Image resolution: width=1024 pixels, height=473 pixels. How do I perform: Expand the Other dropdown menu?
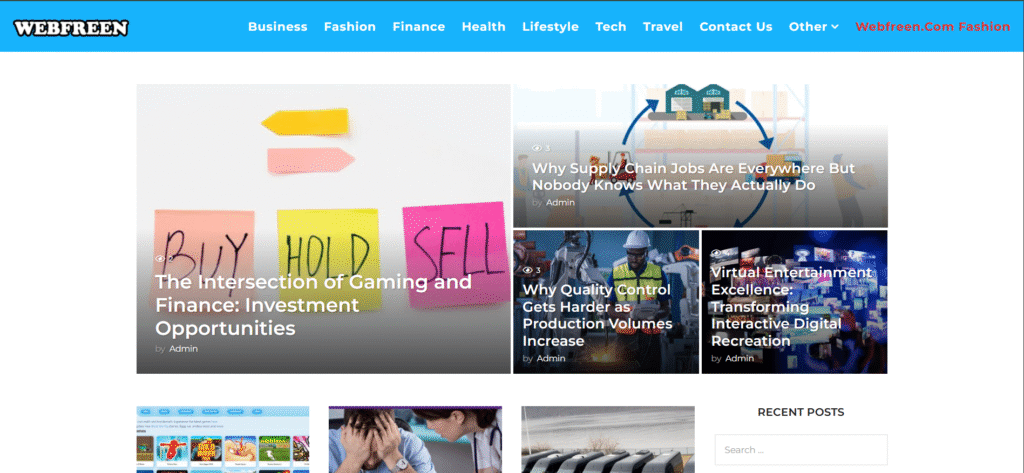813,27
